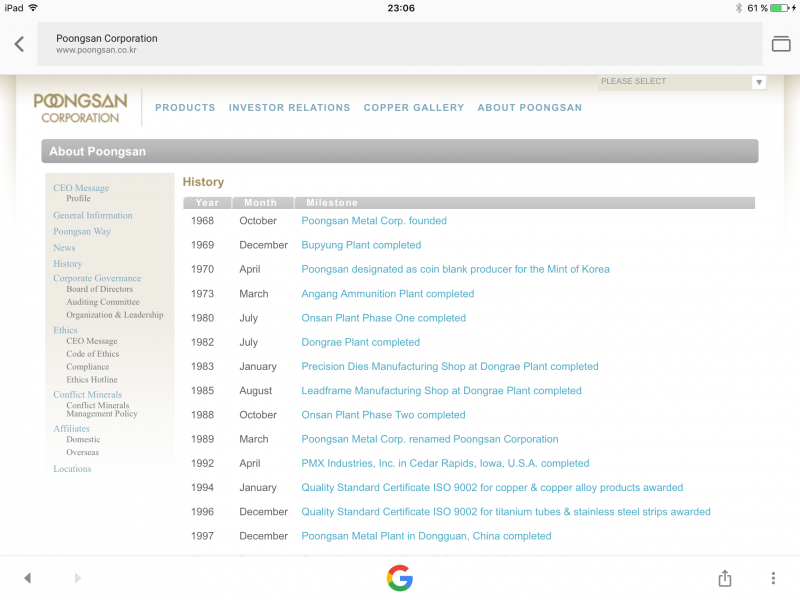The image size is (800, 600).
Task: Tap the Google logo icon
Action: 400,578
